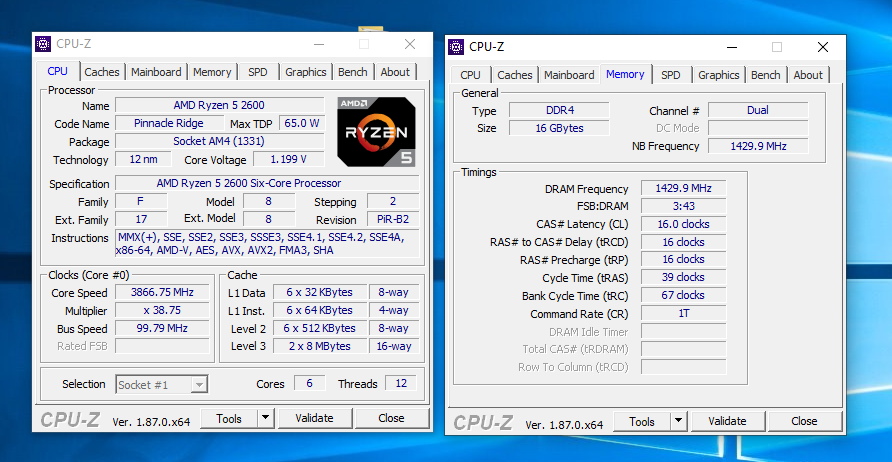Click Code Name value Pinnacle Ridge
The width and height of the screenshot is (892, 462).
click(171, 123)
